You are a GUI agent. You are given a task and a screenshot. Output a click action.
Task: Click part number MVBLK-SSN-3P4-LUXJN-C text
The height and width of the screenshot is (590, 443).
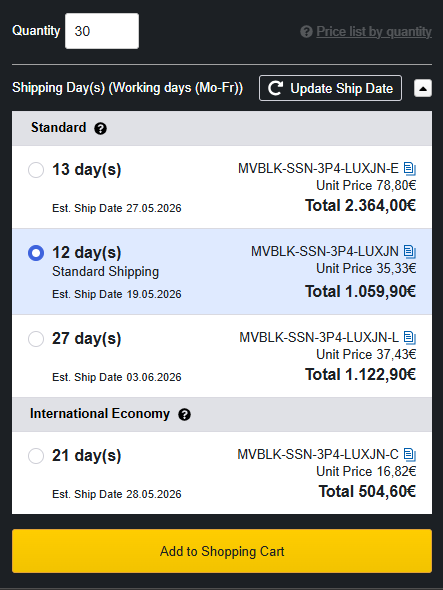[318, 454]
